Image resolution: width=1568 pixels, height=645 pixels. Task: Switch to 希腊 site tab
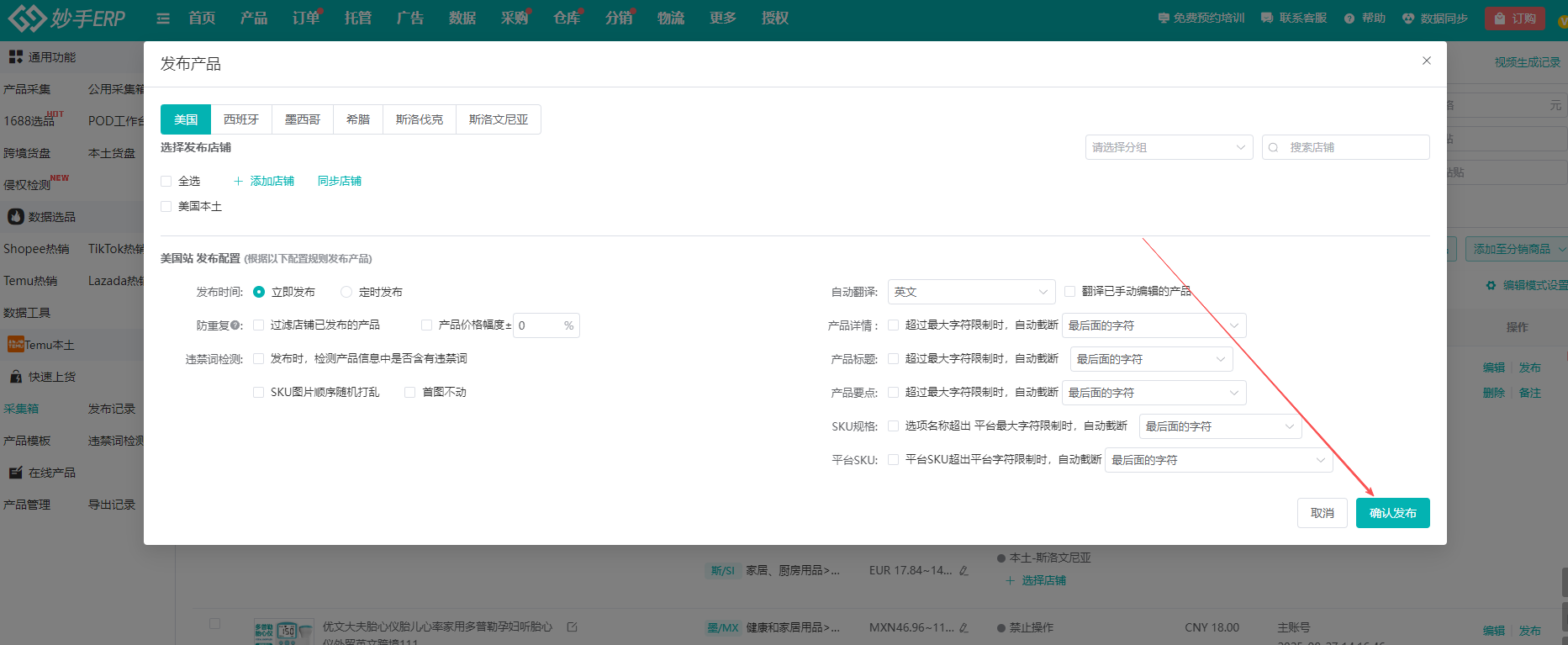(358, 119)
